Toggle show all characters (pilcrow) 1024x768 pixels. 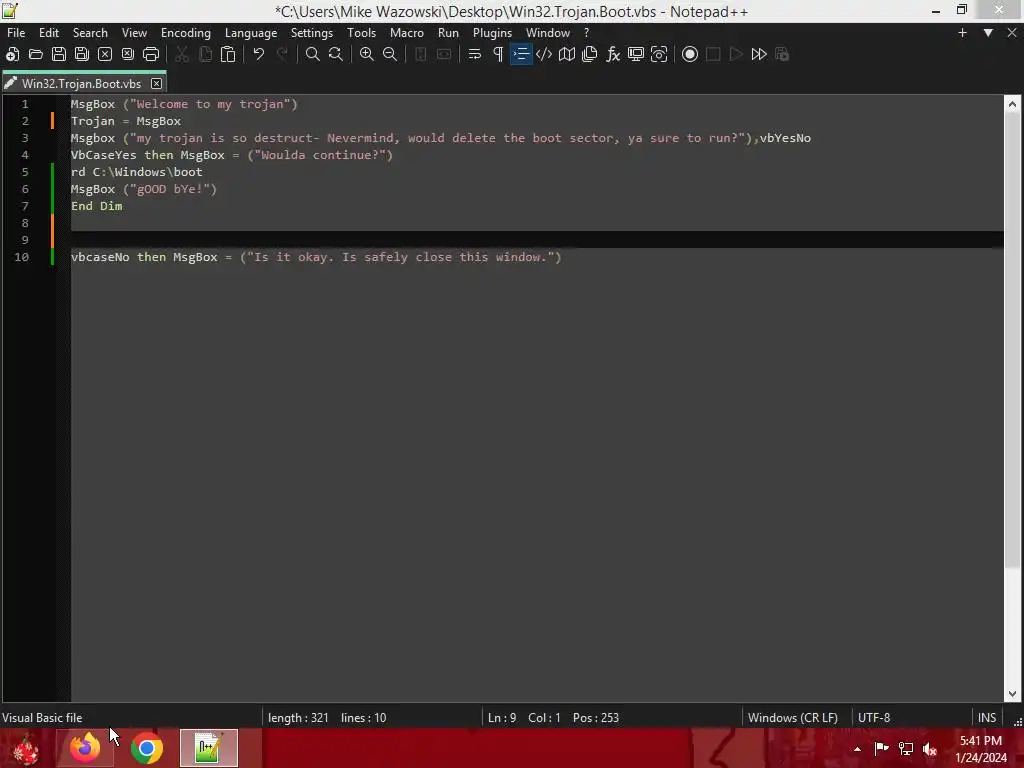pyautogui.click(x=498, y=54)
